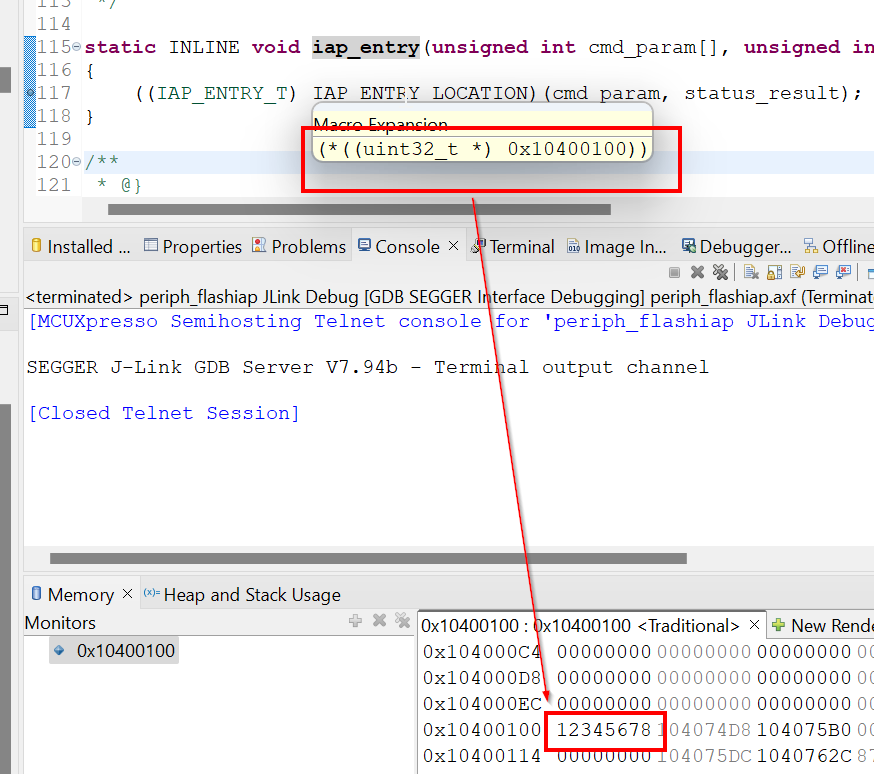Click the macro expansion text 0x10400100
Screen dimensions: 874x774
pyautogui.click(x=567, y=149)
